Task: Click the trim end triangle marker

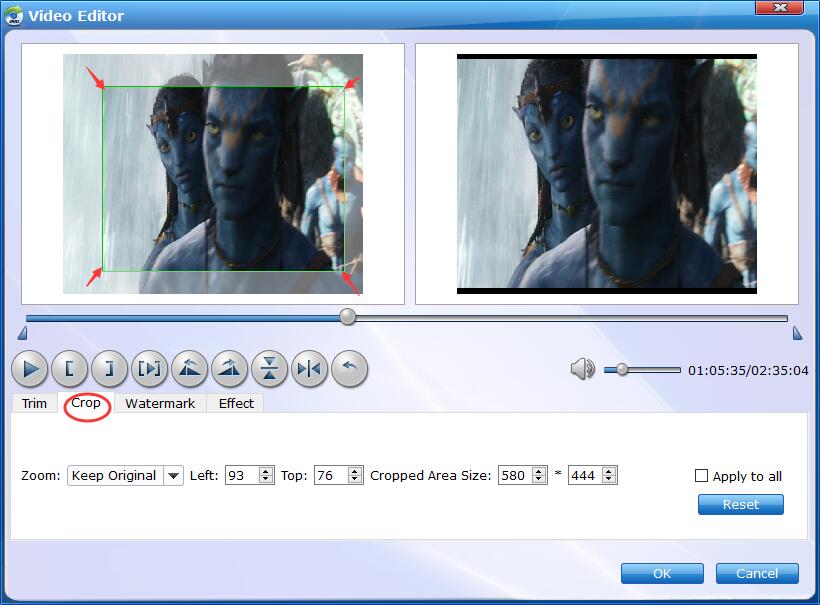Action: [x=798, y=333]
